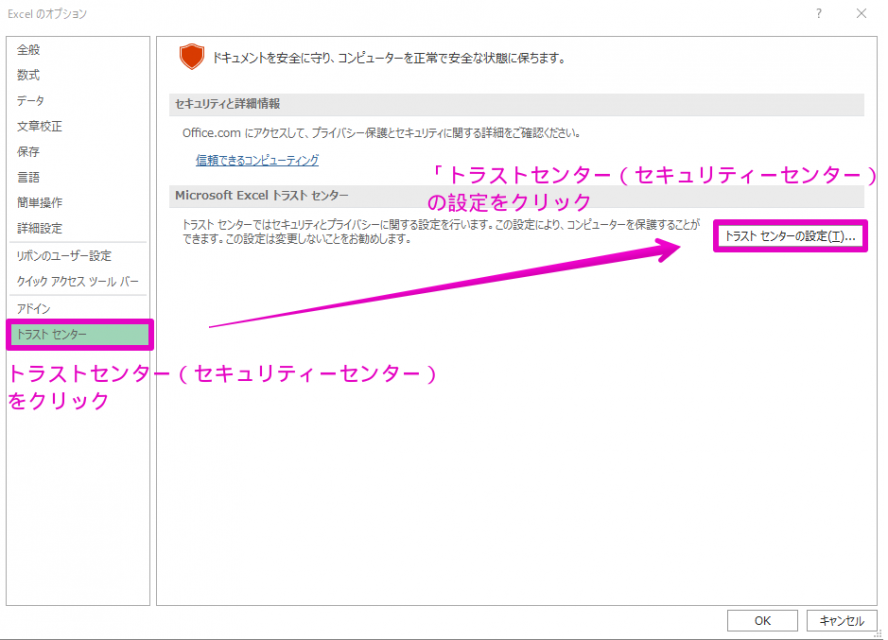Select トラスト センター in the sidebar
888x640 pixels.
[x=79, y=334]
